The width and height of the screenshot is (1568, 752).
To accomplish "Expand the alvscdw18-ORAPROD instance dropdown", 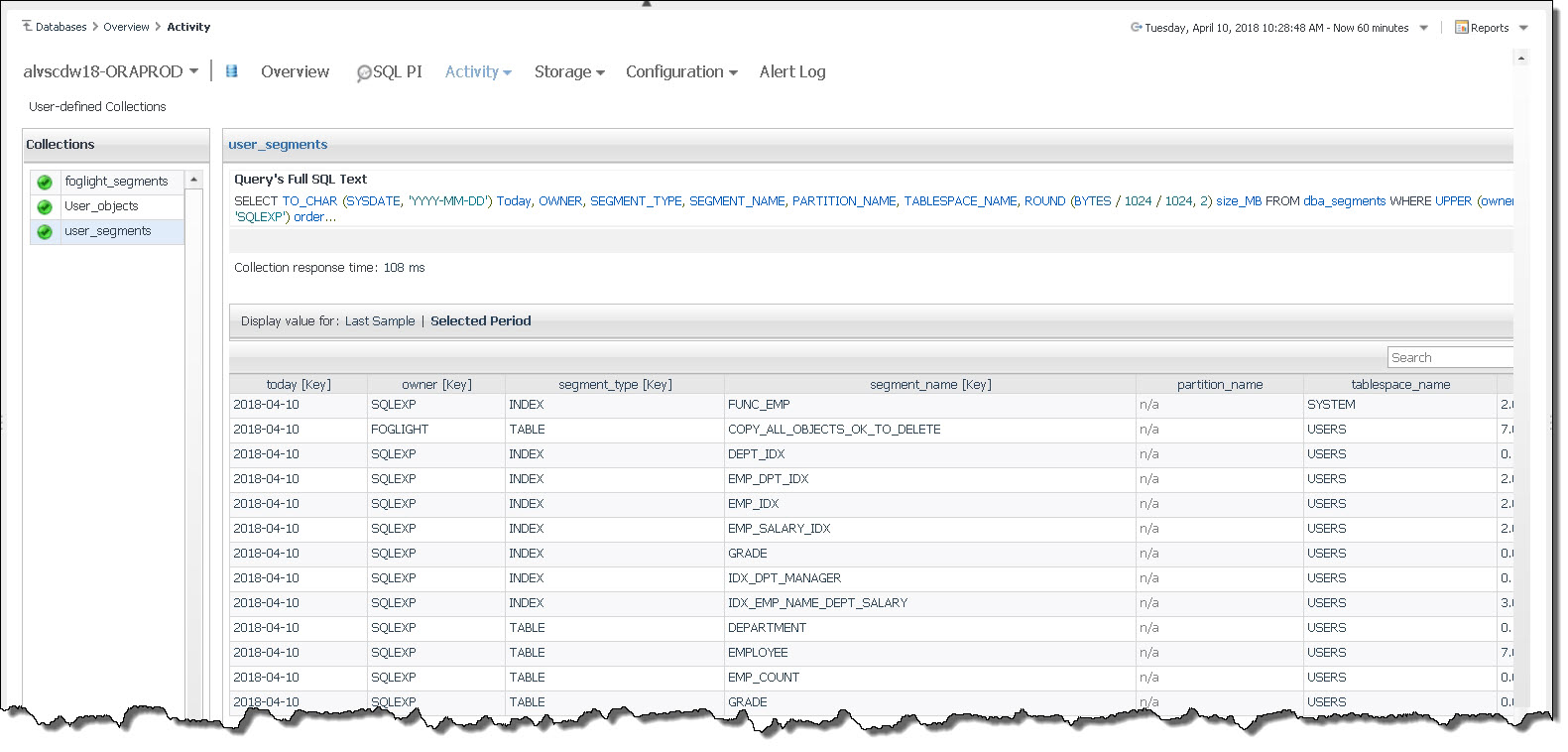I will (x=193, y=71).
